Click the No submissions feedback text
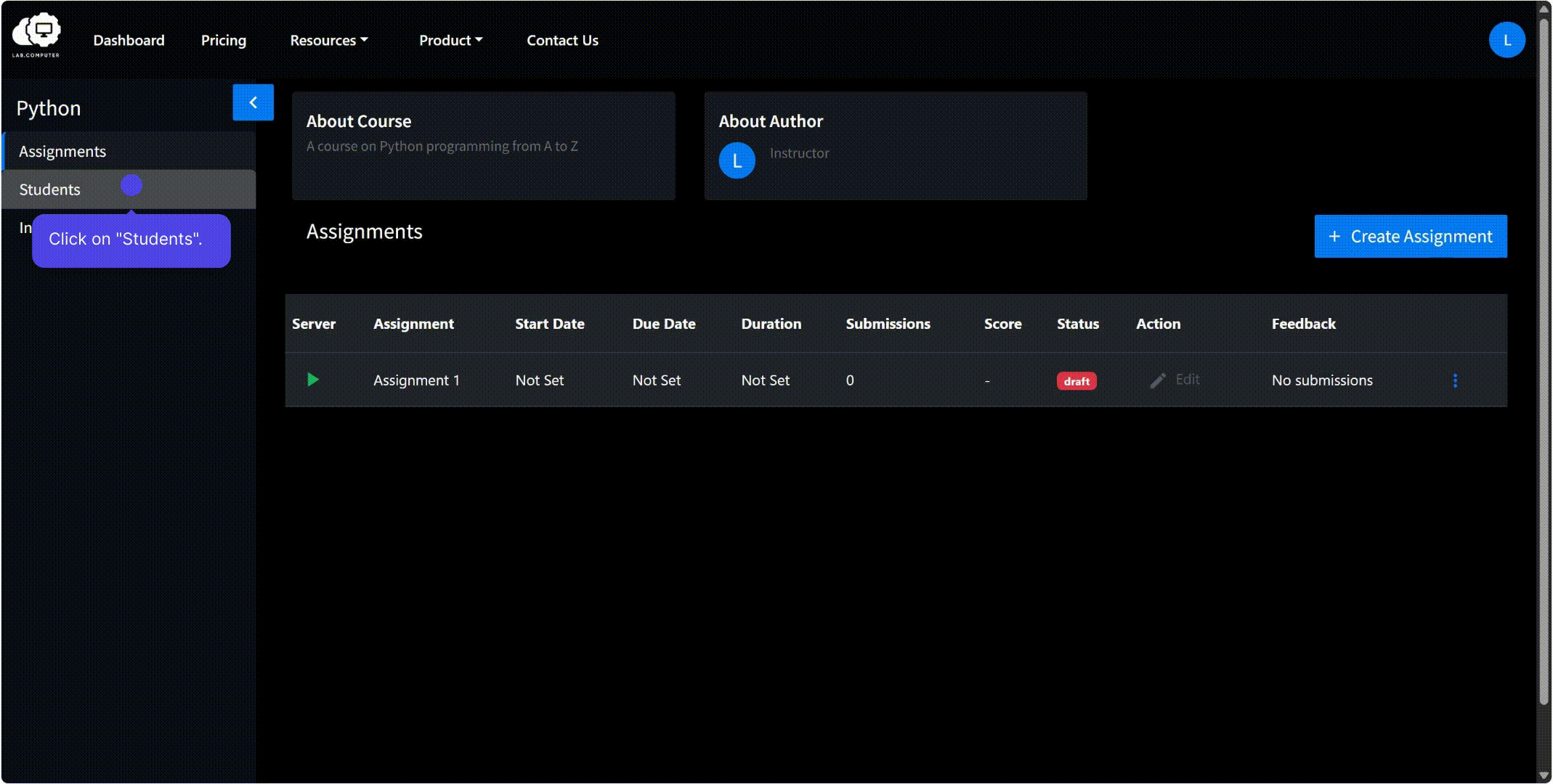 [x=1322, y=380]
